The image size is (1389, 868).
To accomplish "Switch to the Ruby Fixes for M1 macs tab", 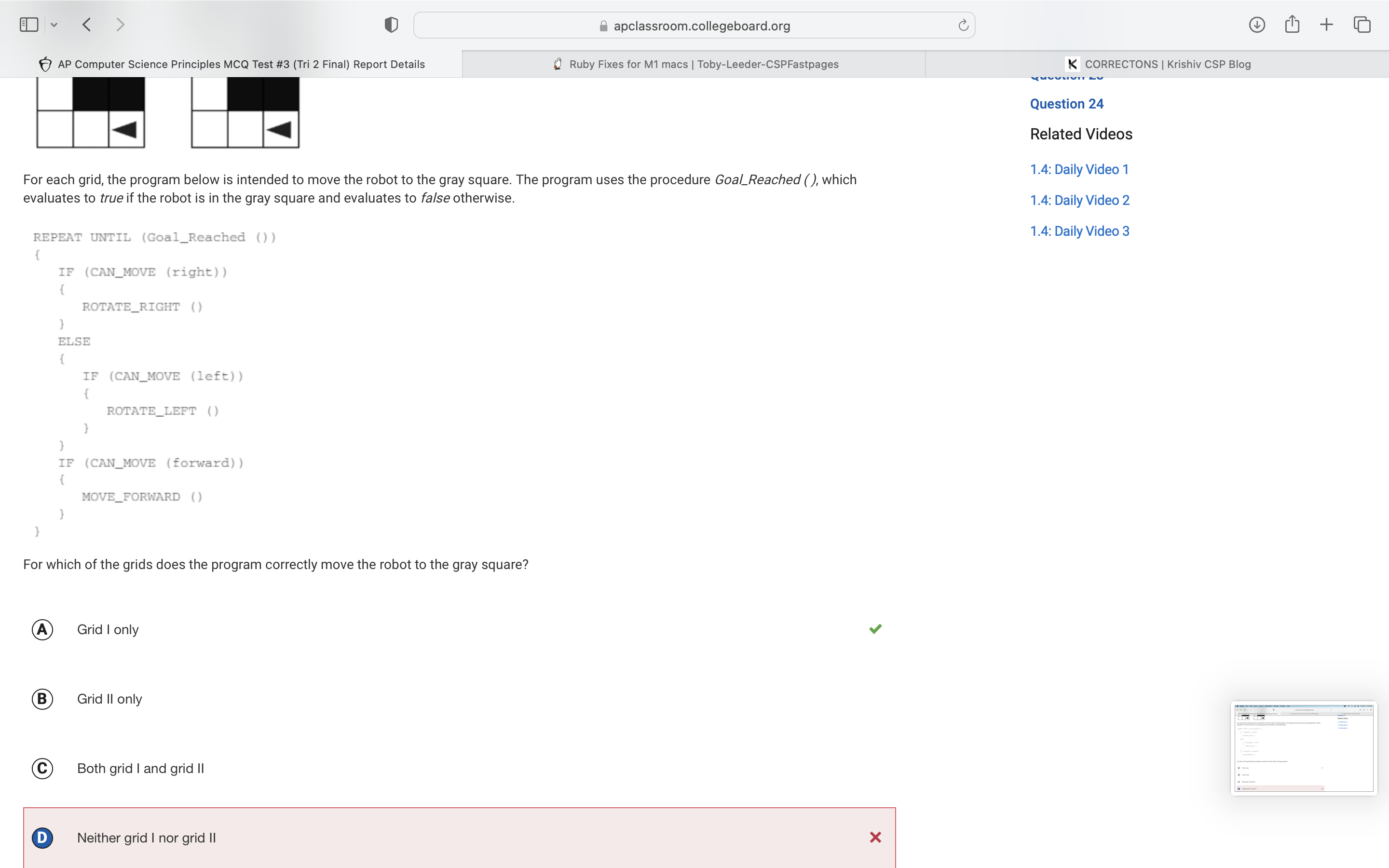I will click(x=694, y=64).
